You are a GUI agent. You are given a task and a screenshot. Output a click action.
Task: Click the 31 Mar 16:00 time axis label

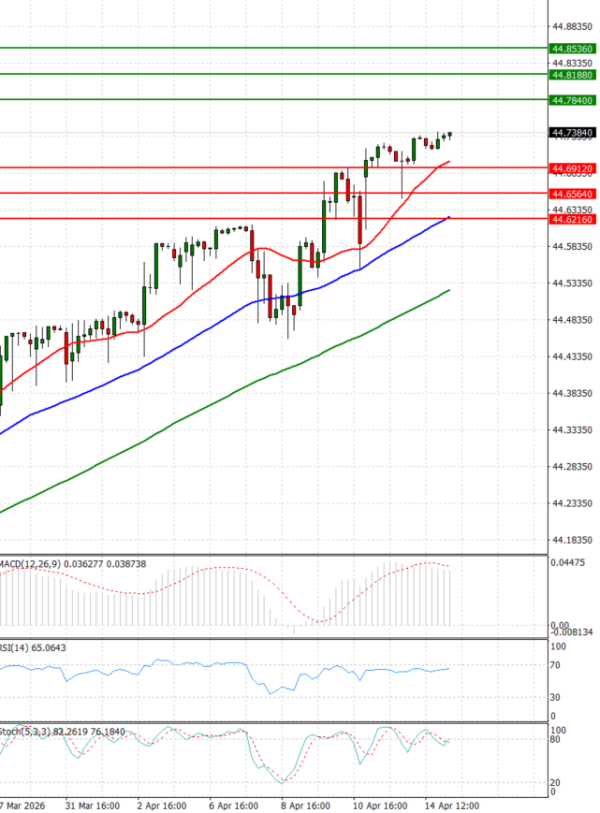click(94, 804)
